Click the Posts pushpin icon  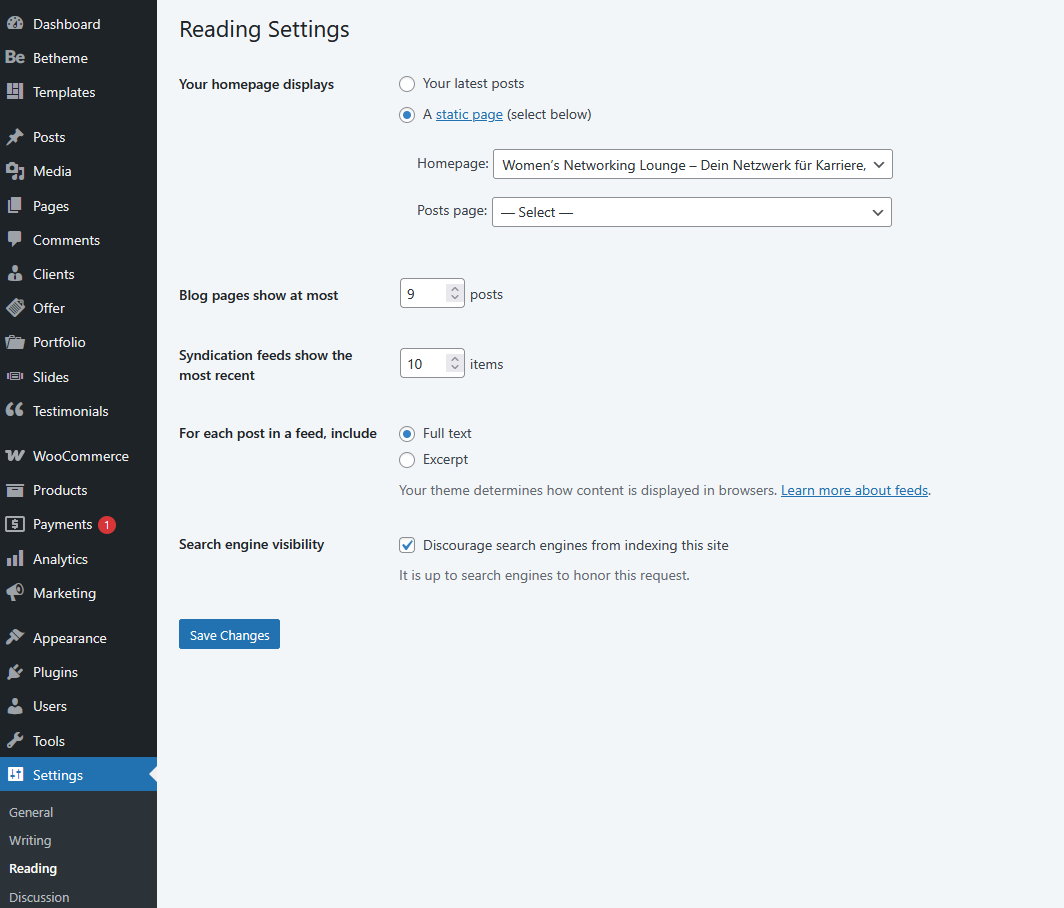point(15,137)
